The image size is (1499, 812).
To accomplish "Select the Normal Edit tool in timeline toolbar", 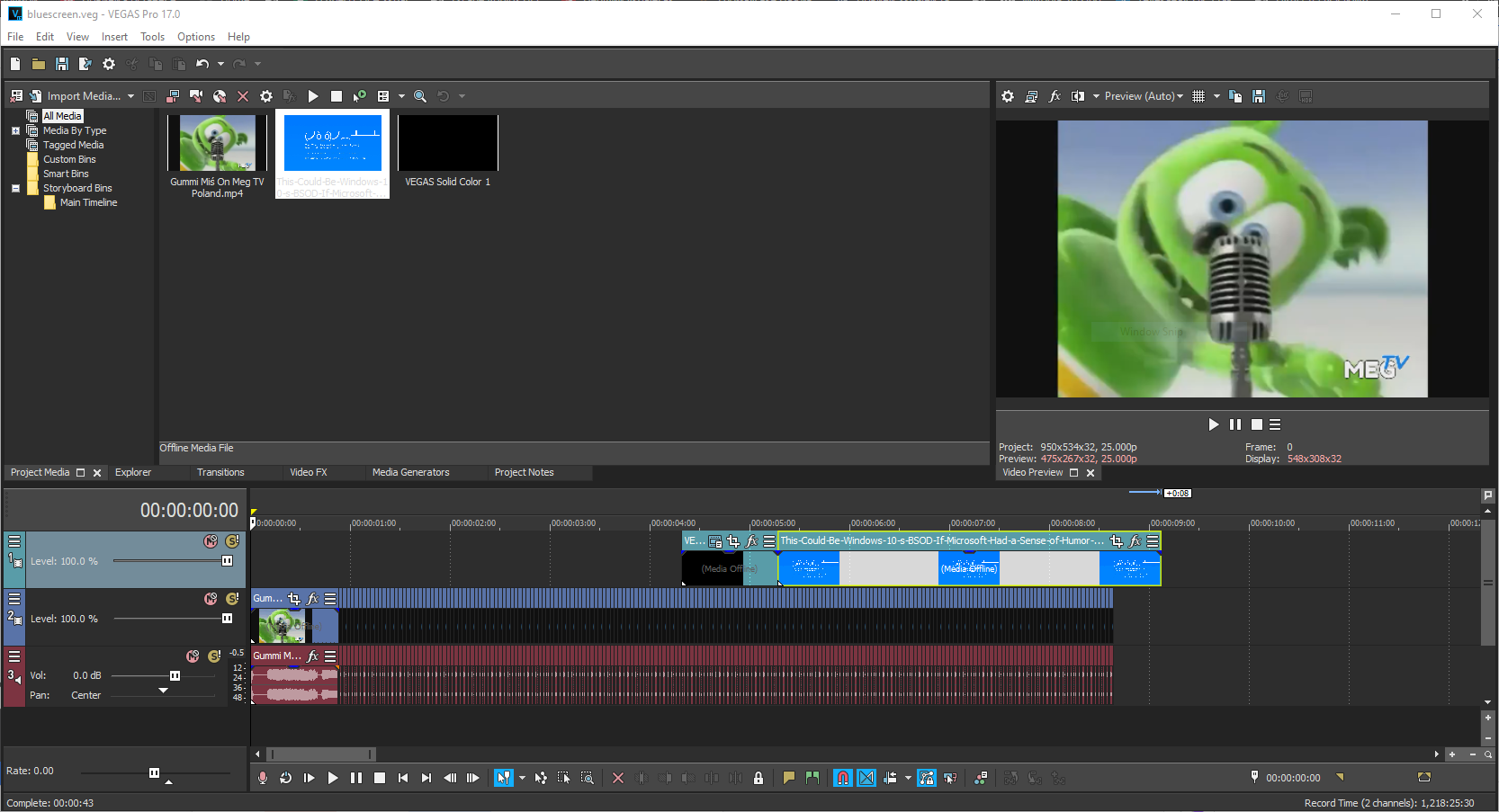I will pos(504,778).
